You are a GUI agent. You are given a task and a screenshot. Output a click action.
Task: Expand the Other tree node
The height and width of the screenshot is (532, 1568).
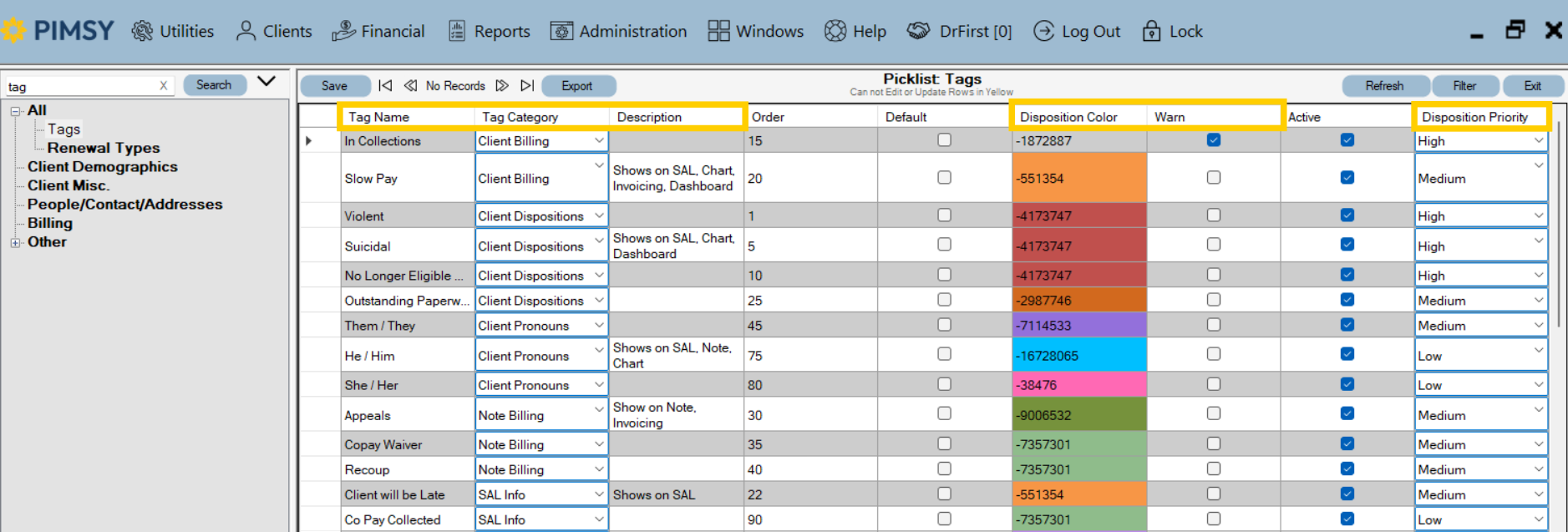tap(15, 242)
